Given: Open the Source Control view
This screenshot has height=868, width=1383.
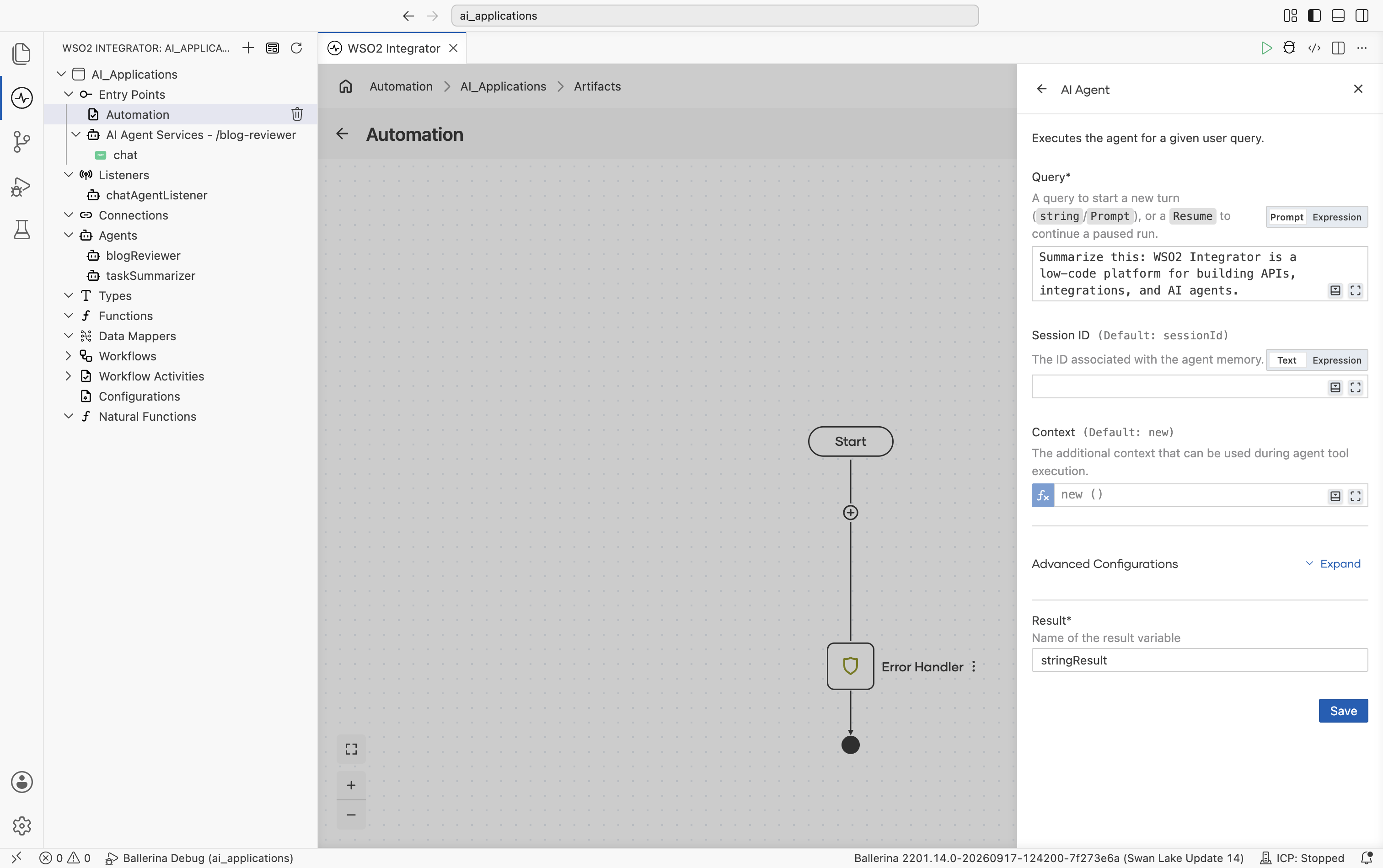Looking at the screenshot, I should click(x=21, y=141).
